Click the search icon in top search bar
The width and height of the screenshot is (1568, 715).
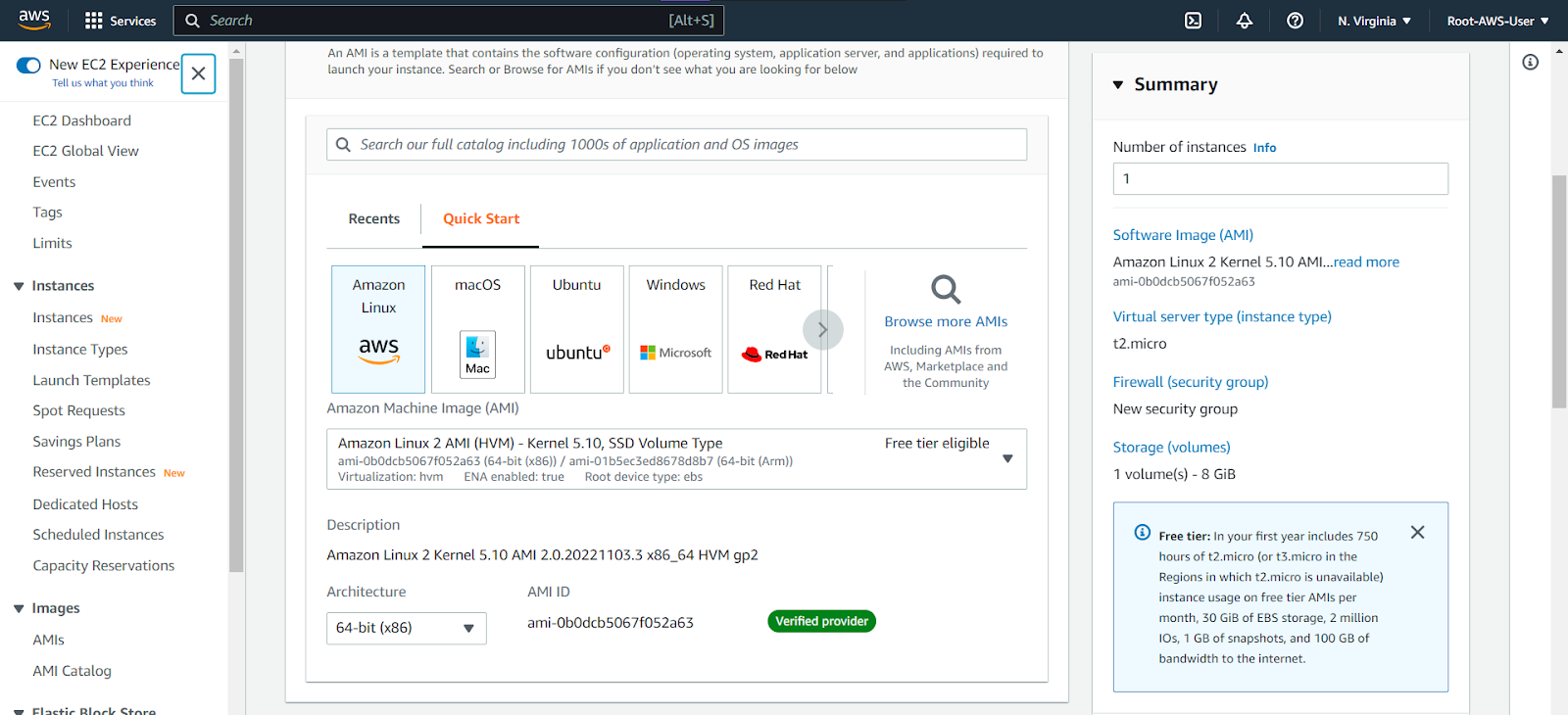pos(192,21)
